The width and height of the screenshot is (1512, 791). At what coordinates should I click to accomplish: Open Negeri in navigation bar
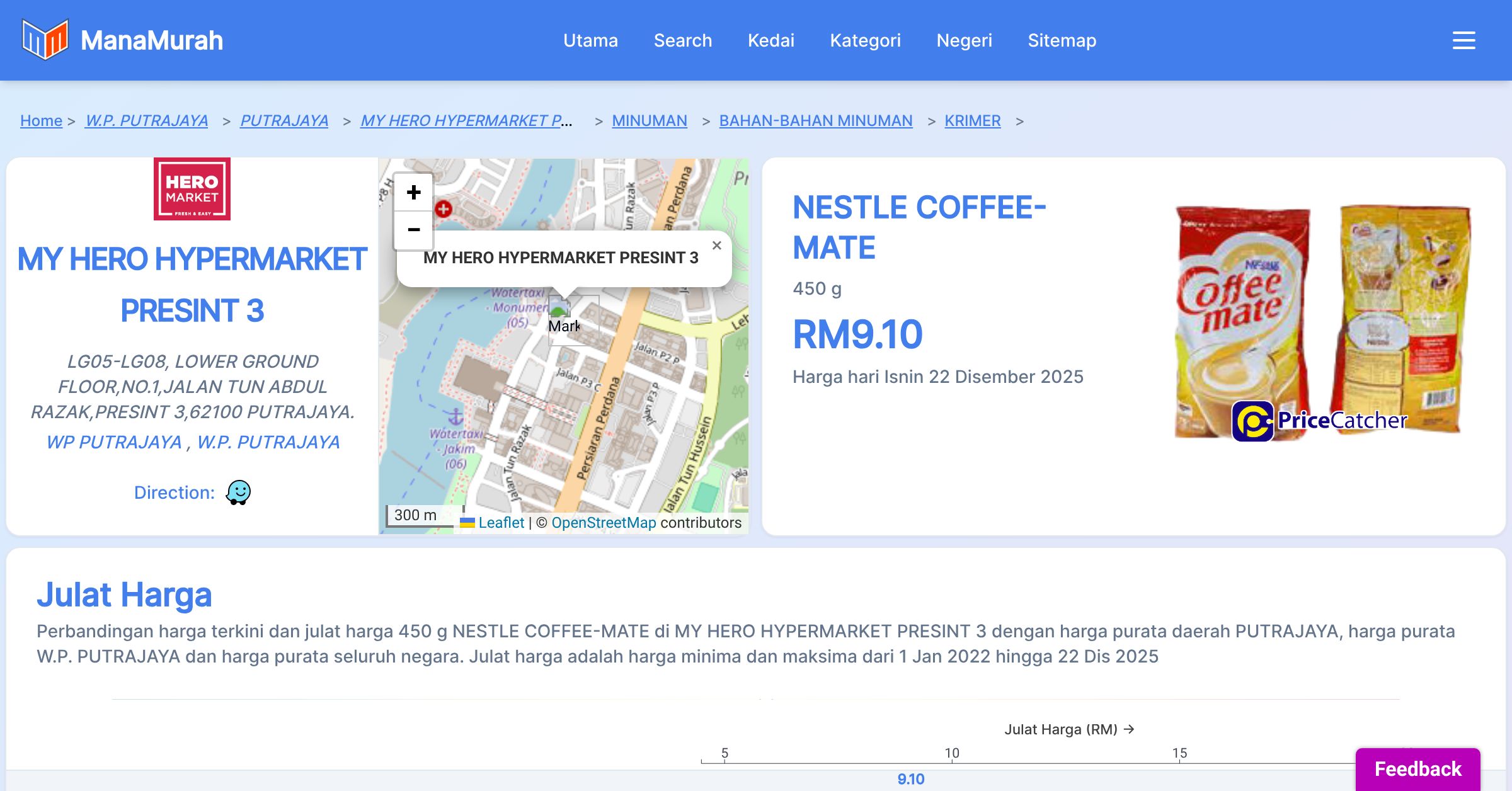964,40
